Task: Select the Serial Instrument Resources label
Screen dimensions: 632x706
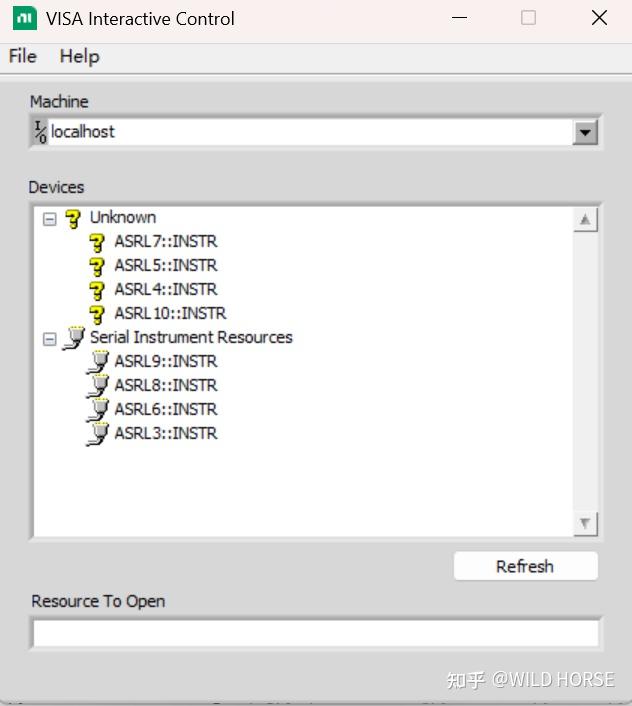Action: (x=191, y=337)
